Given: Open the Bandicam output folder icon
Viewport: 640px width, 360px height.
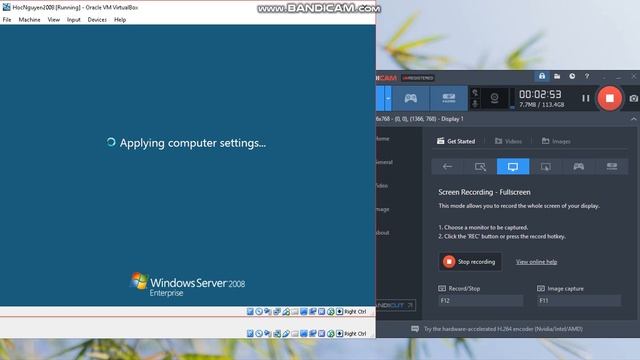Looking at the screenshot, I should 557,76.
